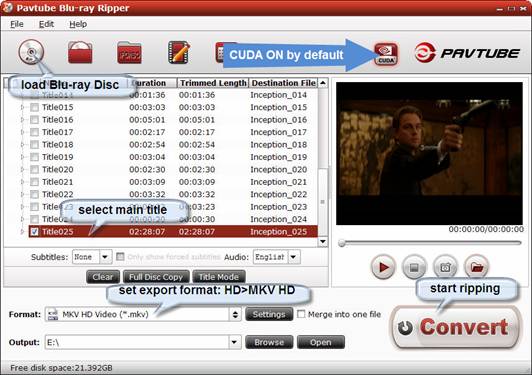Click the 00:05:01 duration of Title016

pyautogui.click(x=147, y=120)
